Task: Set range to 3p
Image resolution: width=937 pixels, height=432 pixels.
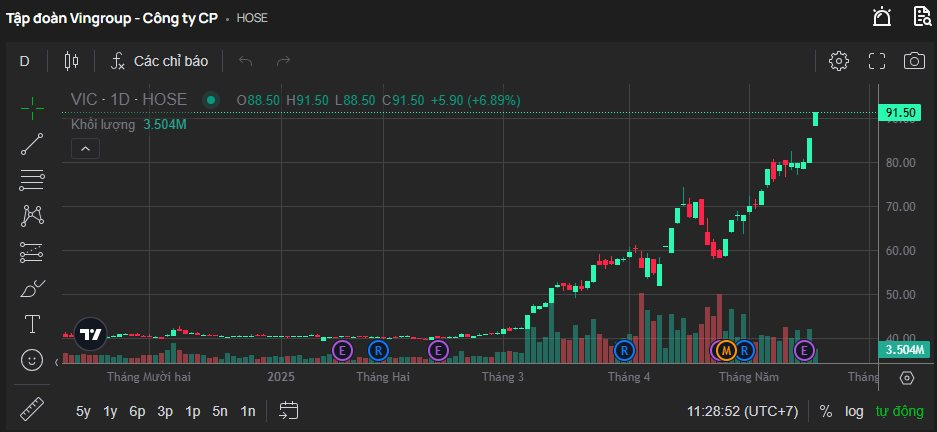Action: (x=165, y=411)
